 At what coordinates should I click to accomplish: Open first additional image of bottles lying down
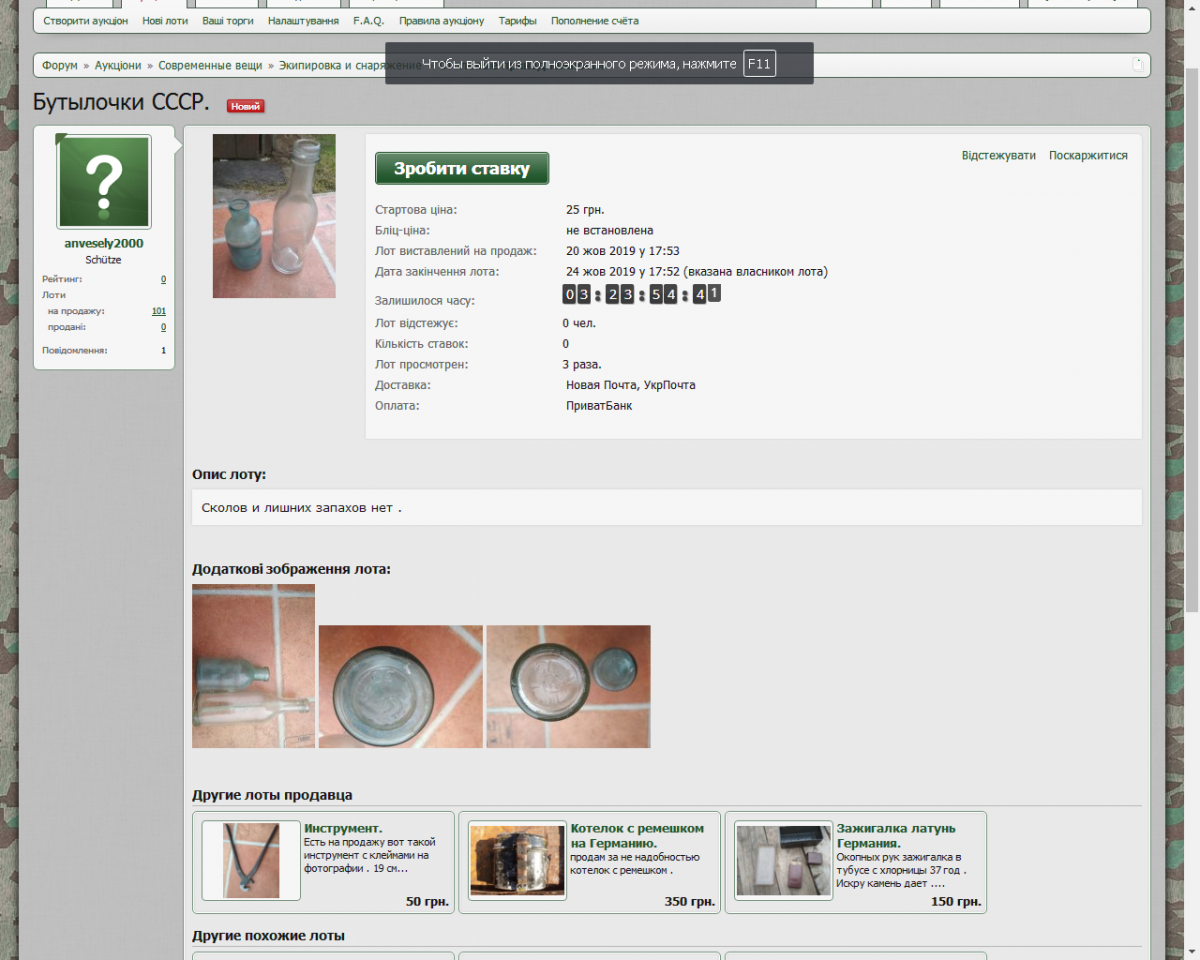click(x=253, y=666)
